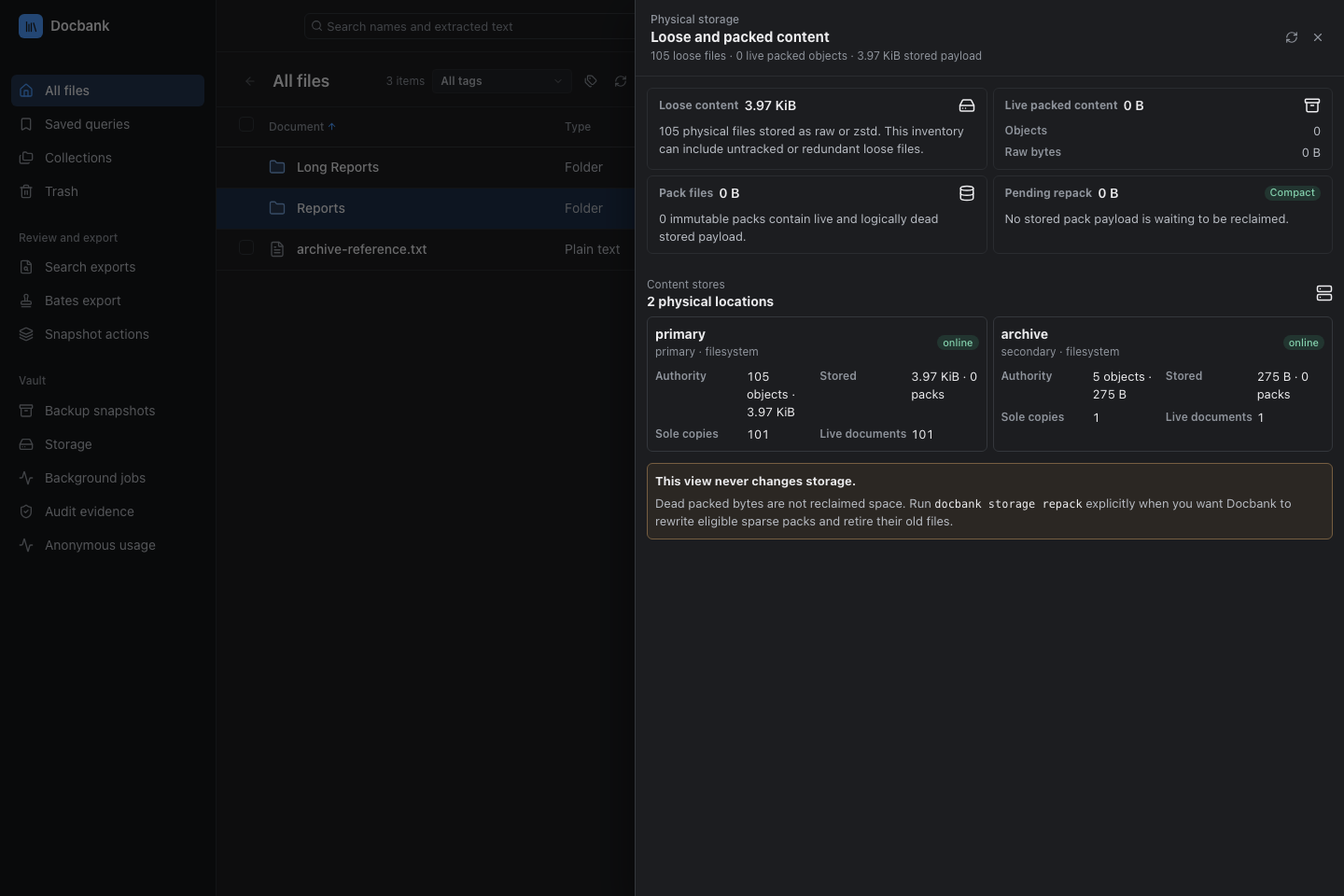Open Bates export

tap(107, 301)
